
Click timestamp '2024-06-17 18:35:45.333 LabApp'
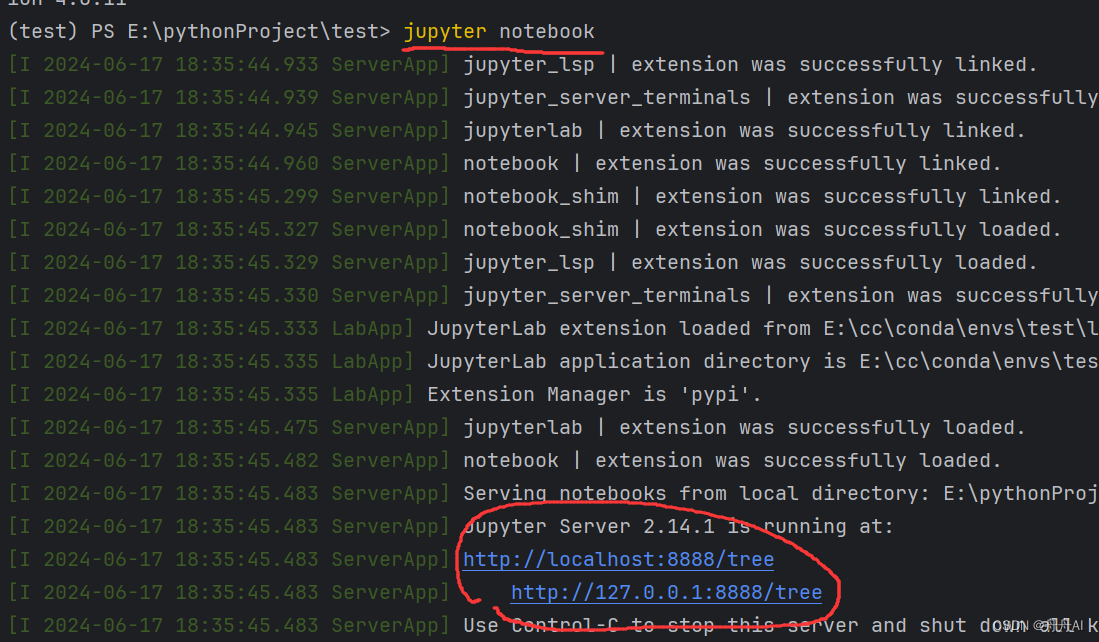pyautogui.click(x=211, y=329)
